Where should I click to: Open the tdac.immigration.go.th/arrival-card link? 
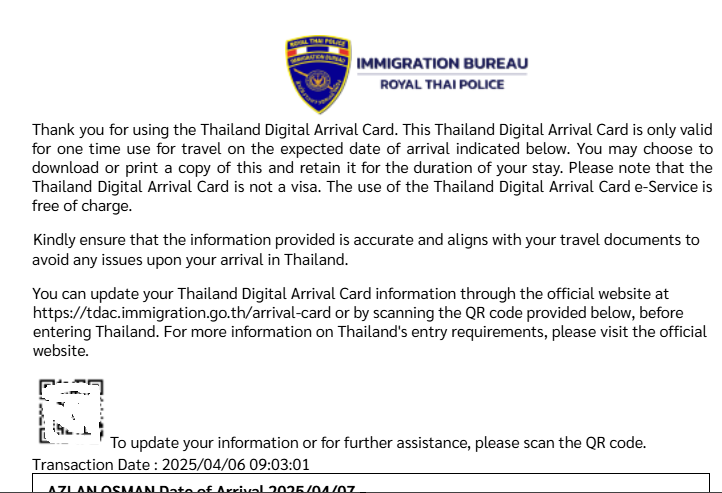click(x=182, y=313)
